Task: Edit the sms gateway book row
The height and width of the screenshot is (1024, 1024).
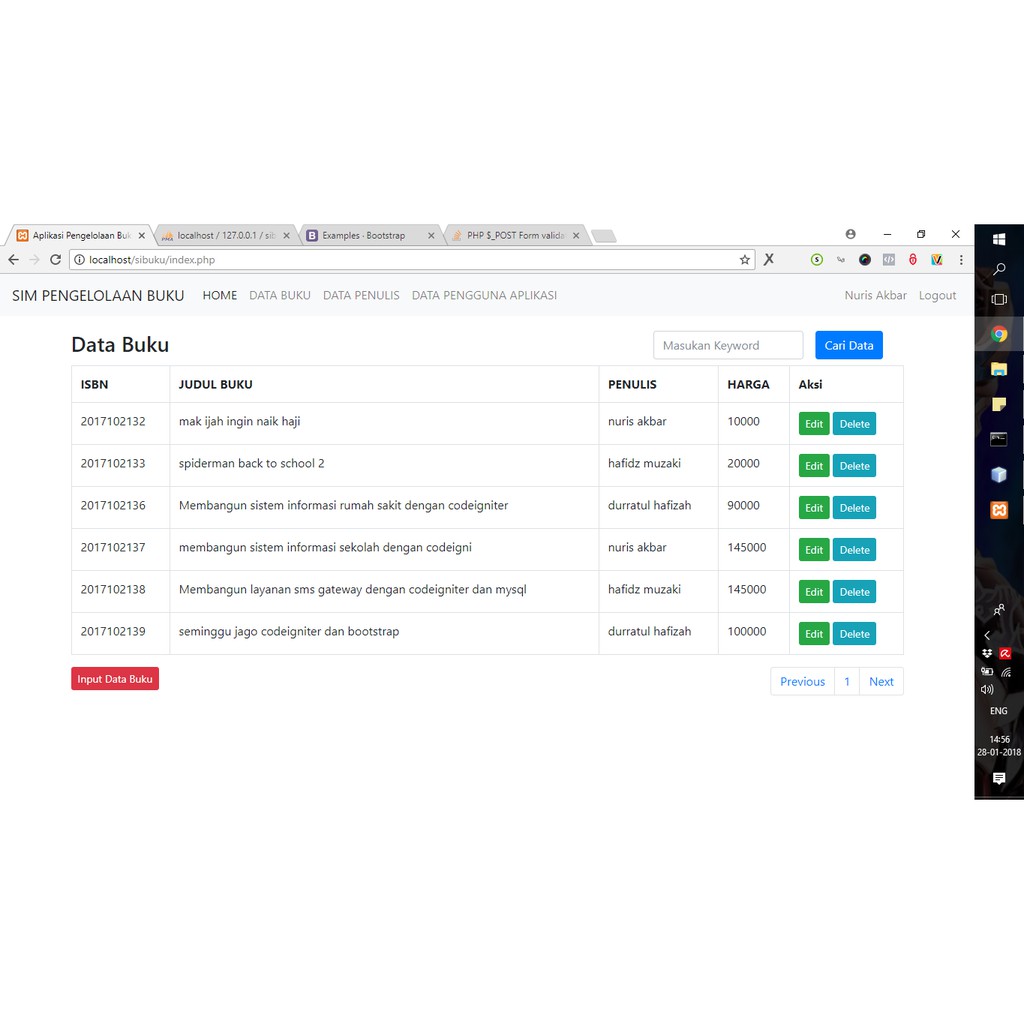Action: (814, 592)
